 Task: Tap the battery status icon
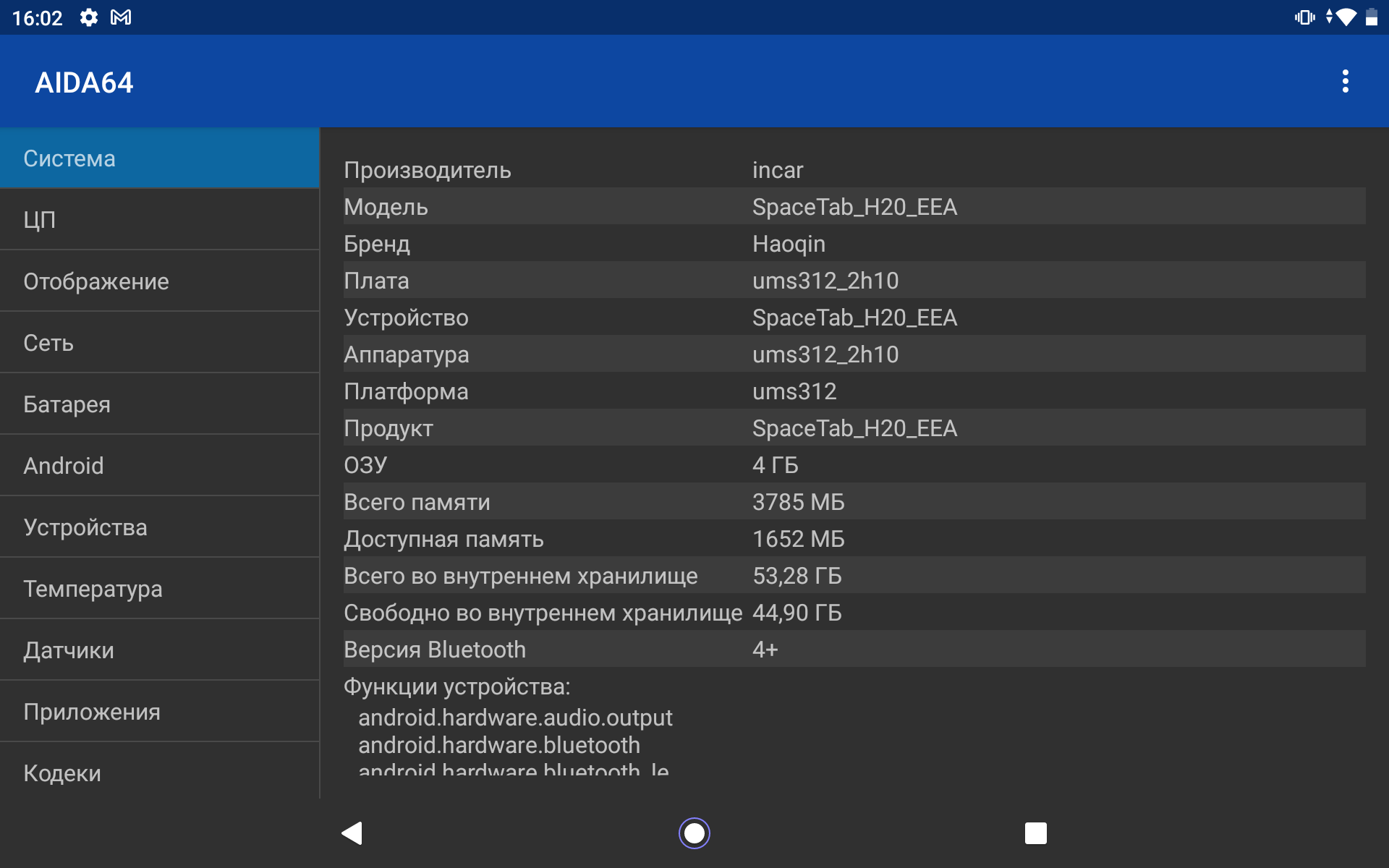pyautogui.click(x=1372, y=17)
